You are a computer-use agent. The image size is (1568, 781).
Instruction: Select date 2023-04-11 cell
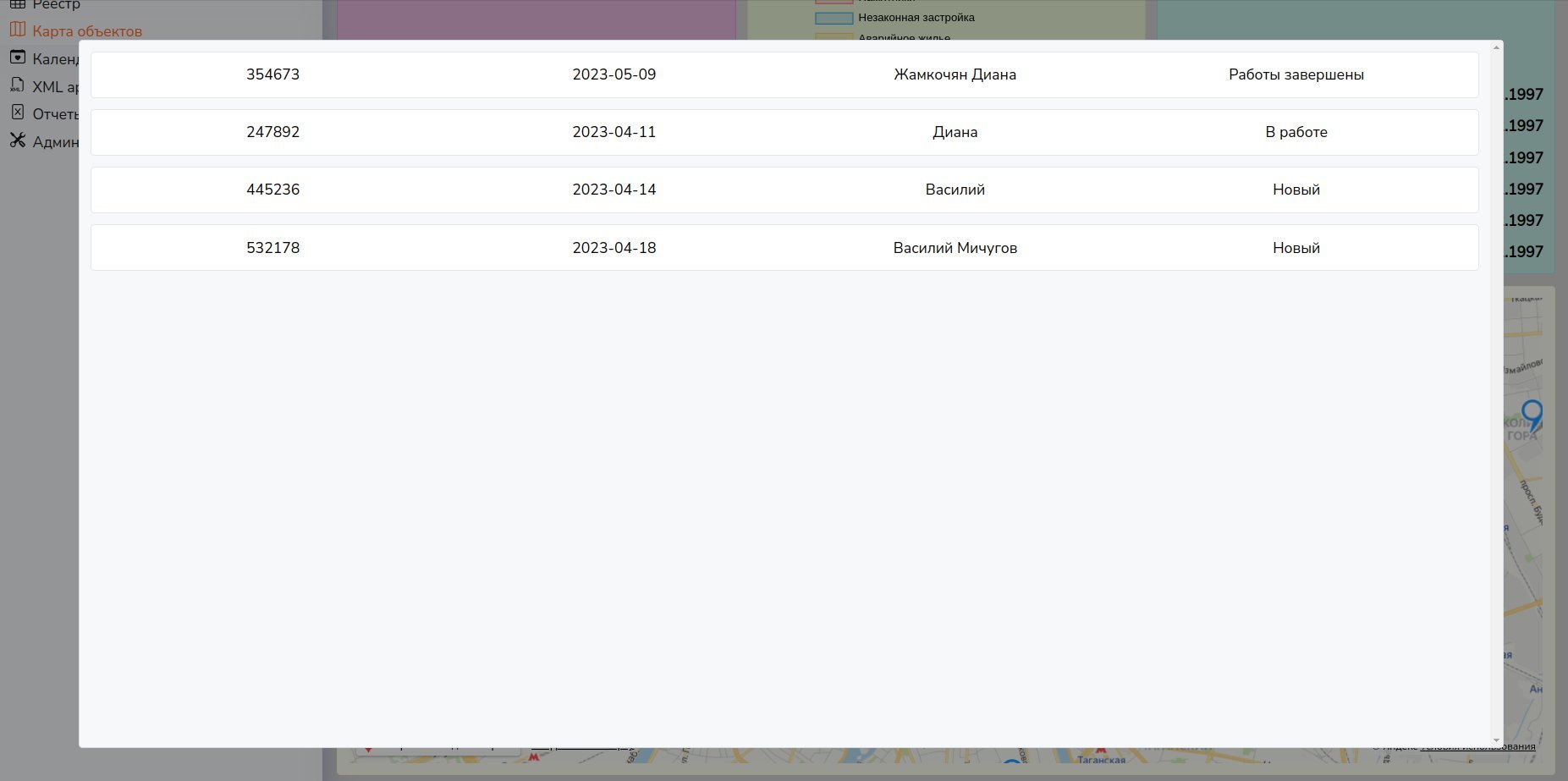pos(614,132)
